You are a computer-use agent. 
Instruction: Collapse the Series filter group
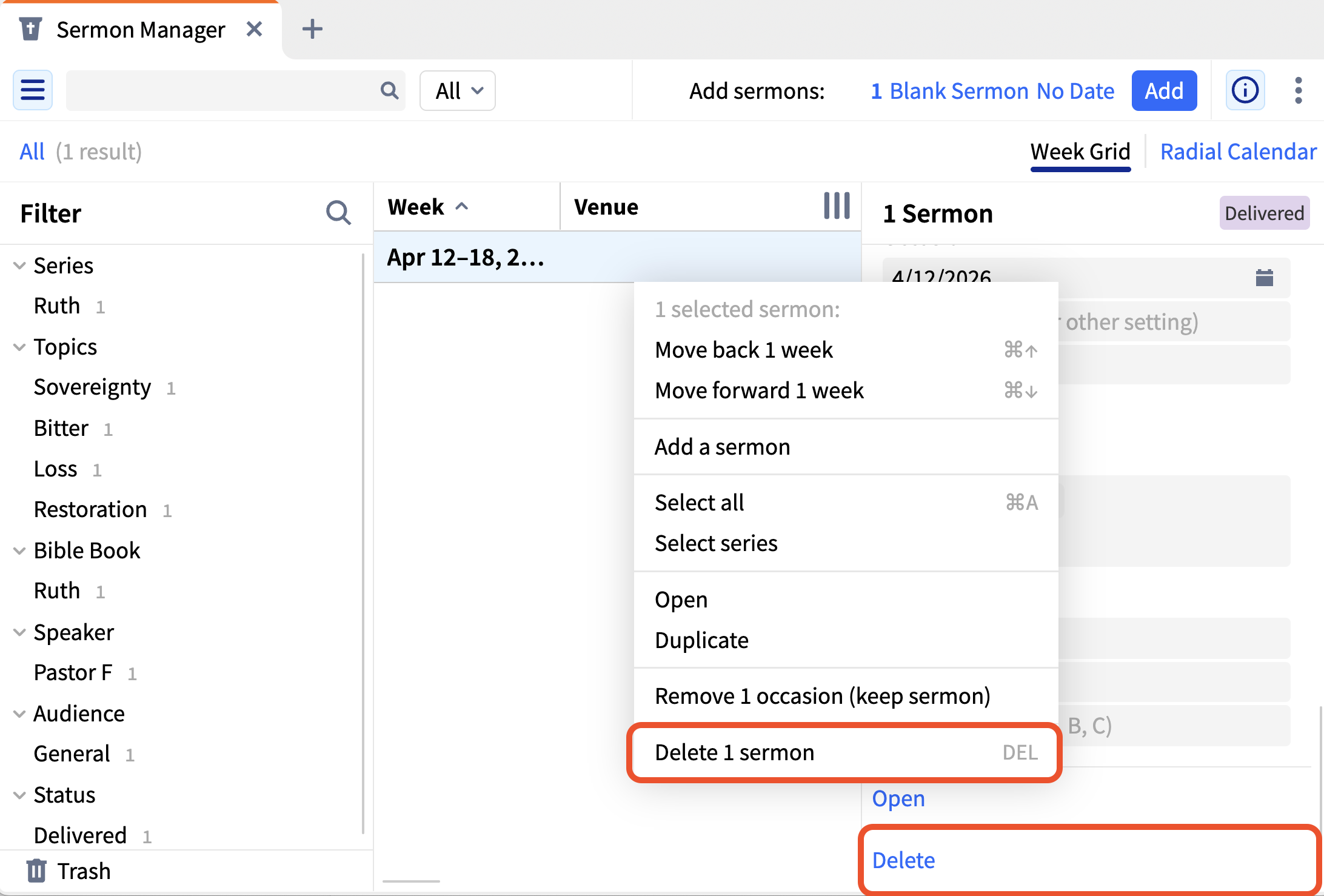pos(19,266)
